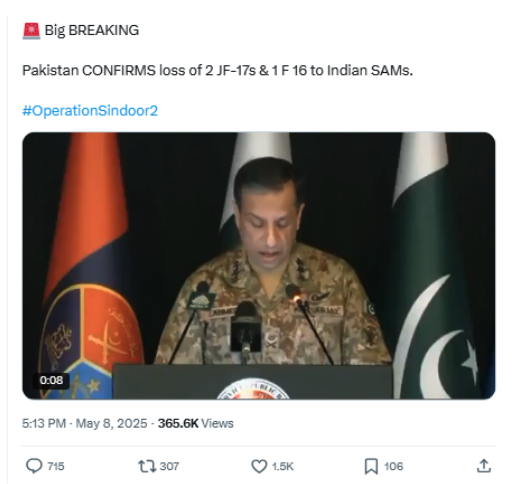Open the #OperationSindoor2 hashtag link
Viewport: 529px width, 484px height.
pos(90,111)
